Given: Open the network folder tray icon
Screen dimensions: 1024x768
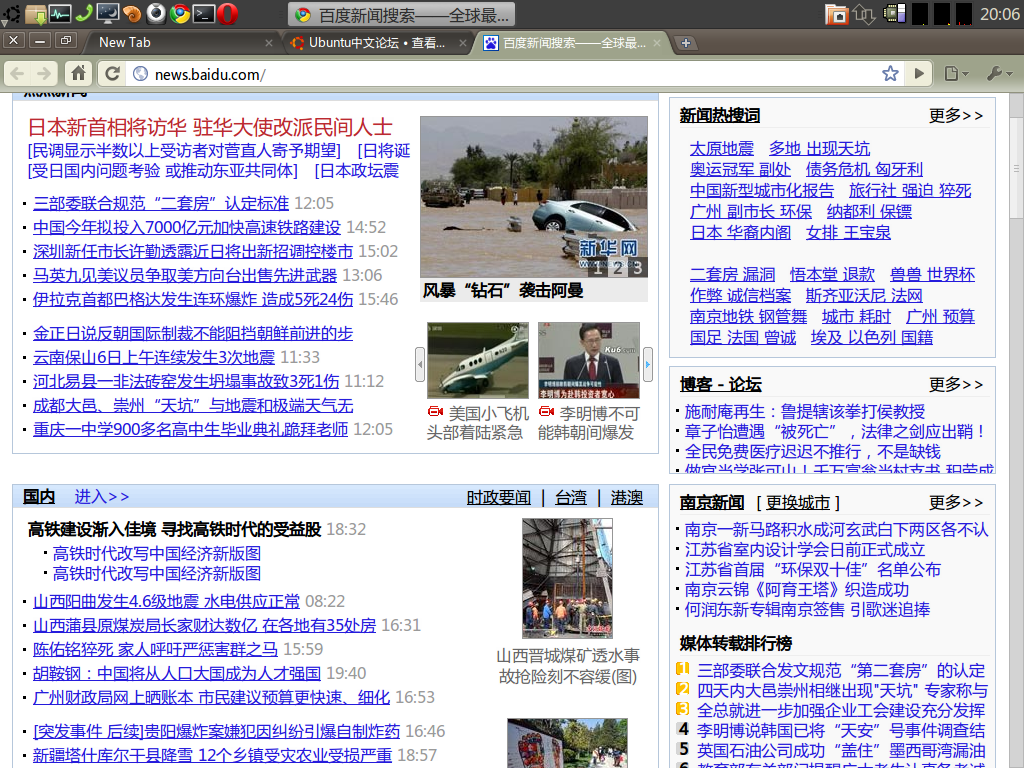Looking at the screenshot, I should click(837, 14).
